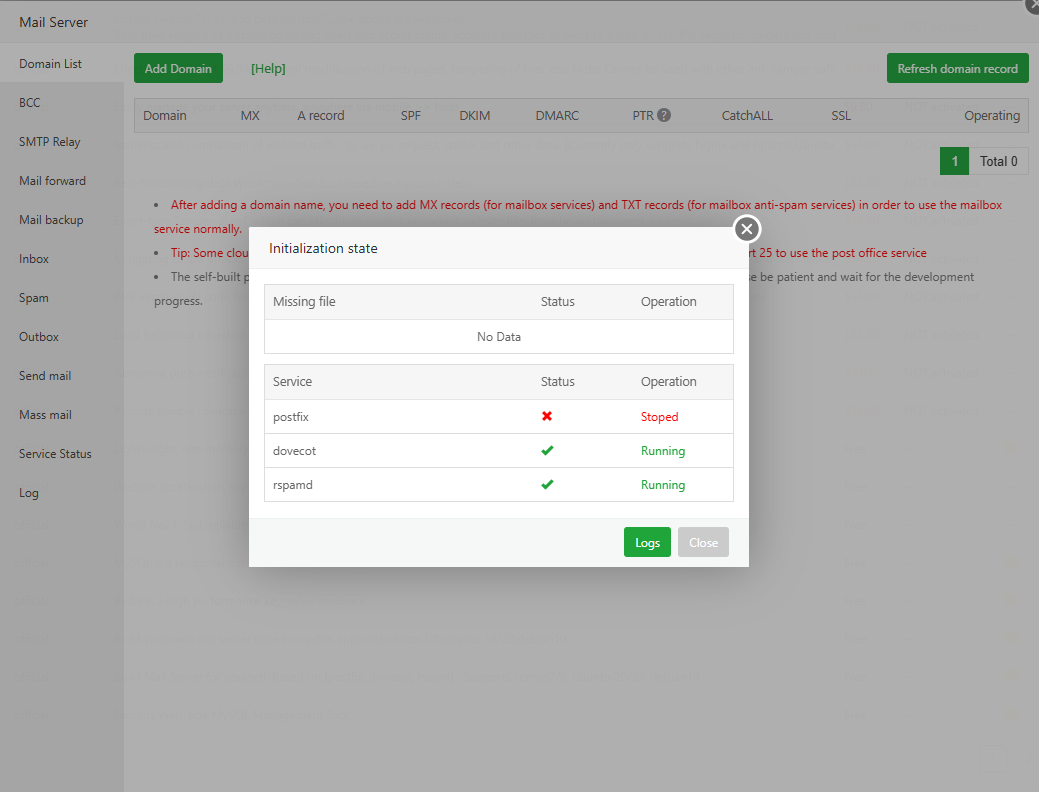The width and height of the screenshot is (1039, 792).
Task: Click the Running operation link for rspamd
Action: [663, 485]
